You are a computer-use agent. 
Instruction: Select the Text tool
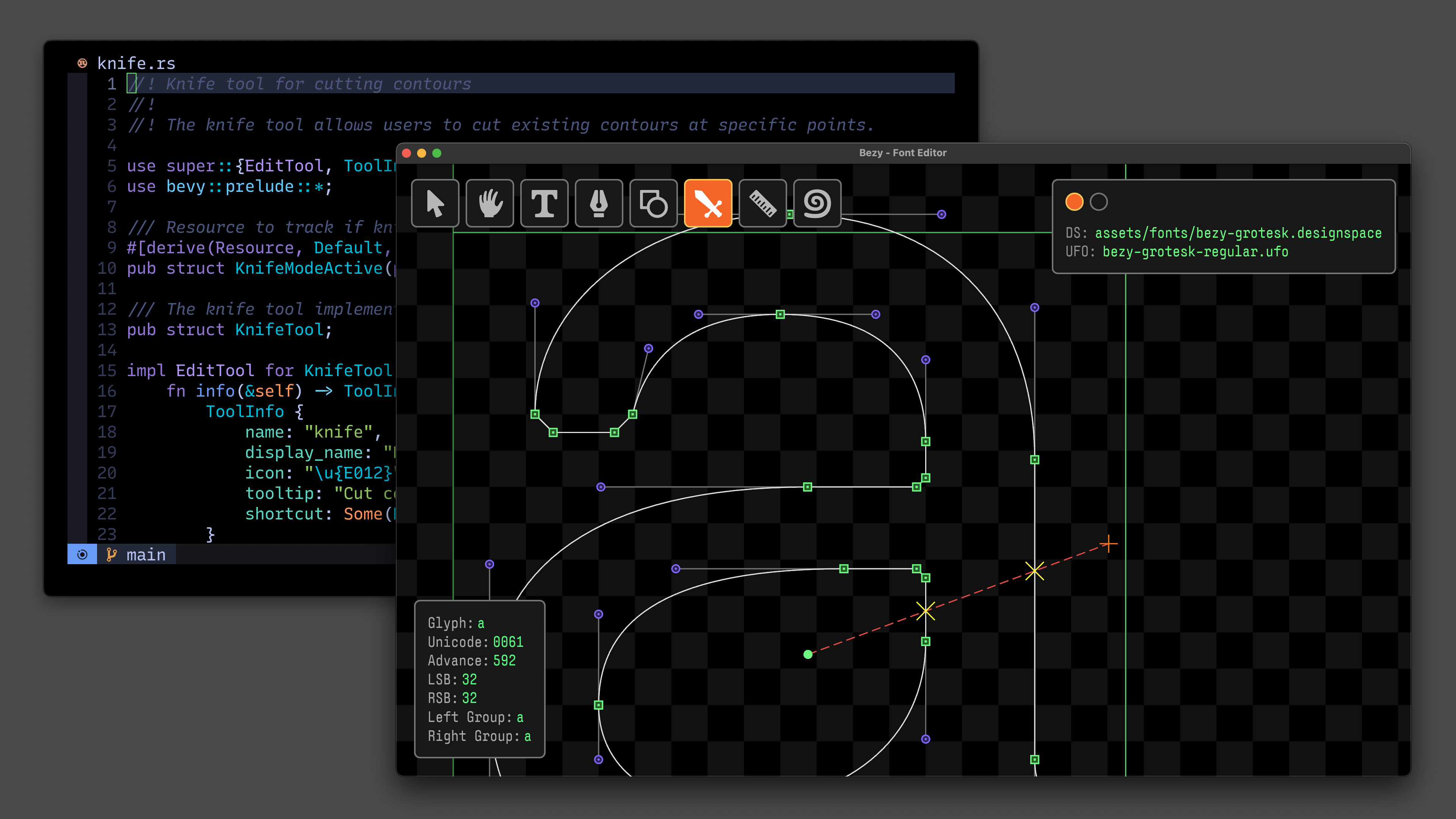click(544, 204)
